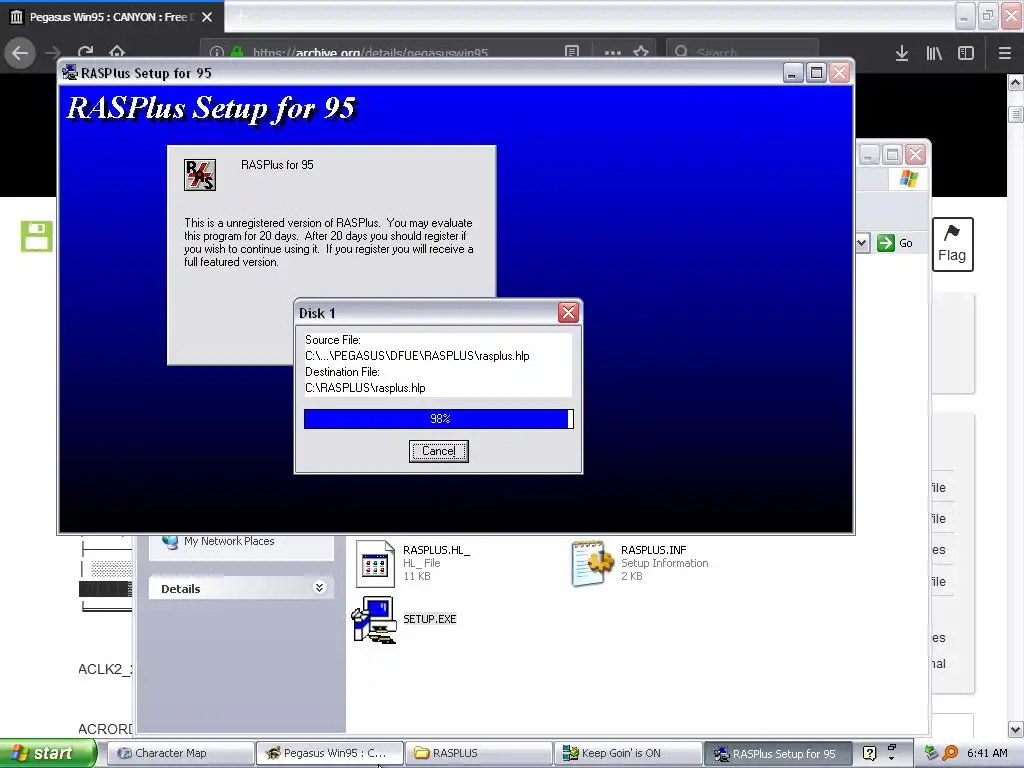Viewport: 1024px width, 768px height.
Task: Click the browser reload icon
Action: click(86, 52)
